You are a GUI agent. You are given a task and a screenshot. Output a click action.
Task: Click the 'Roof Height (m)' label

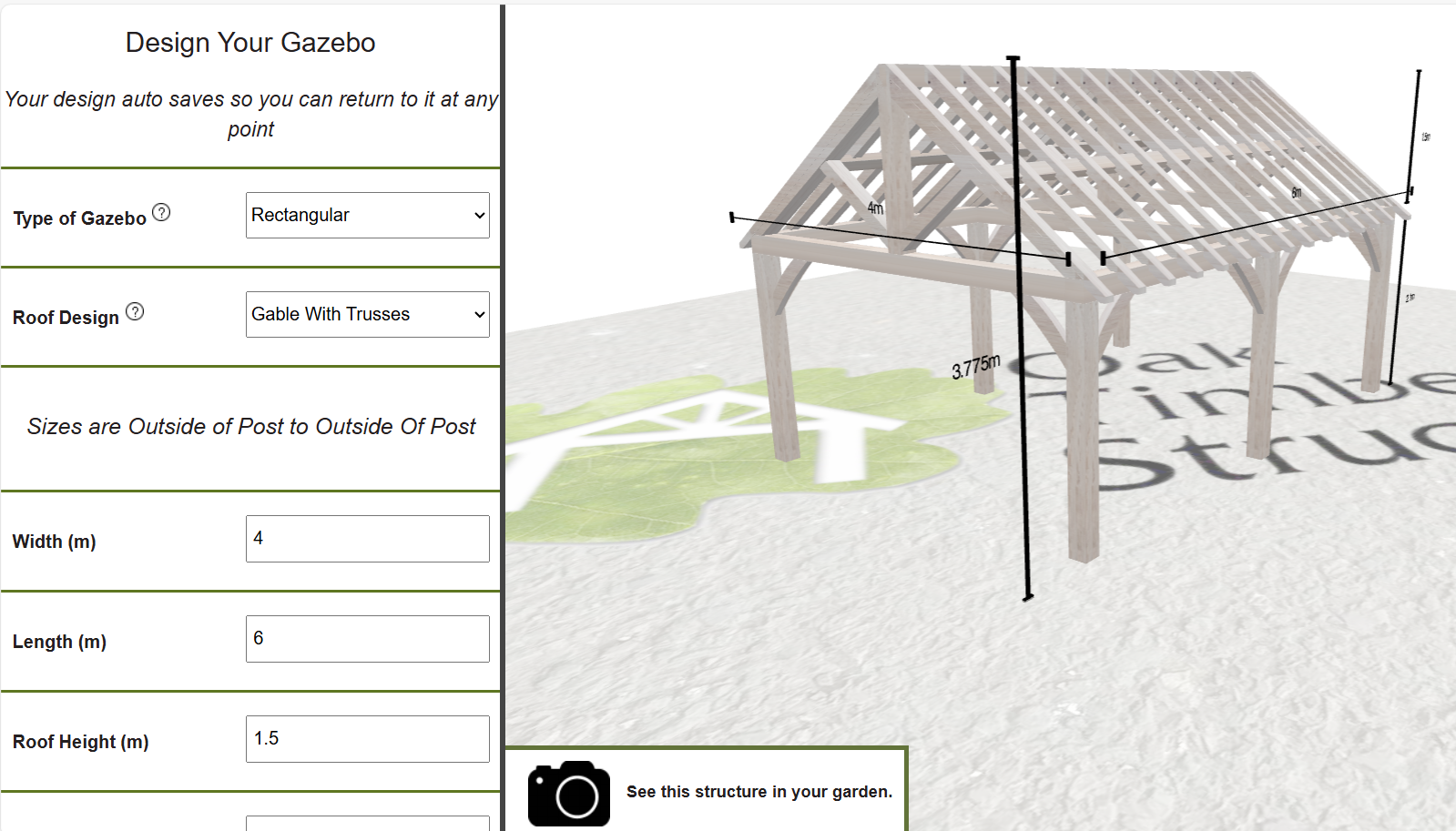point(80,742)
